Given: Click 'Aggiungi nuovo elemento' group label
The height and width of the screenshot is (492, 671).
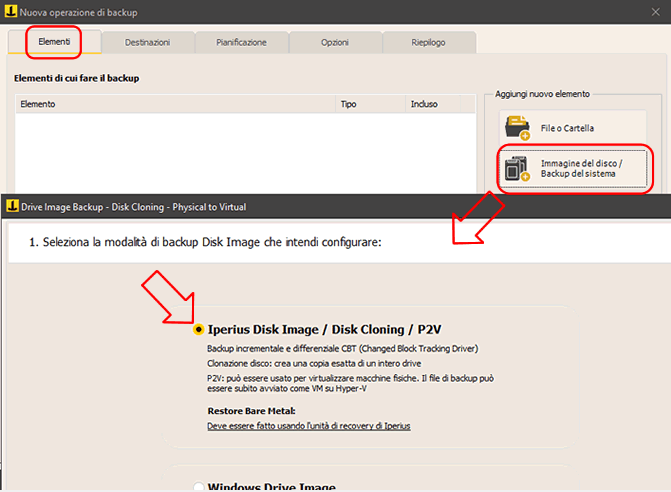Looking at the screenshot, I should [x=542, y=94].
